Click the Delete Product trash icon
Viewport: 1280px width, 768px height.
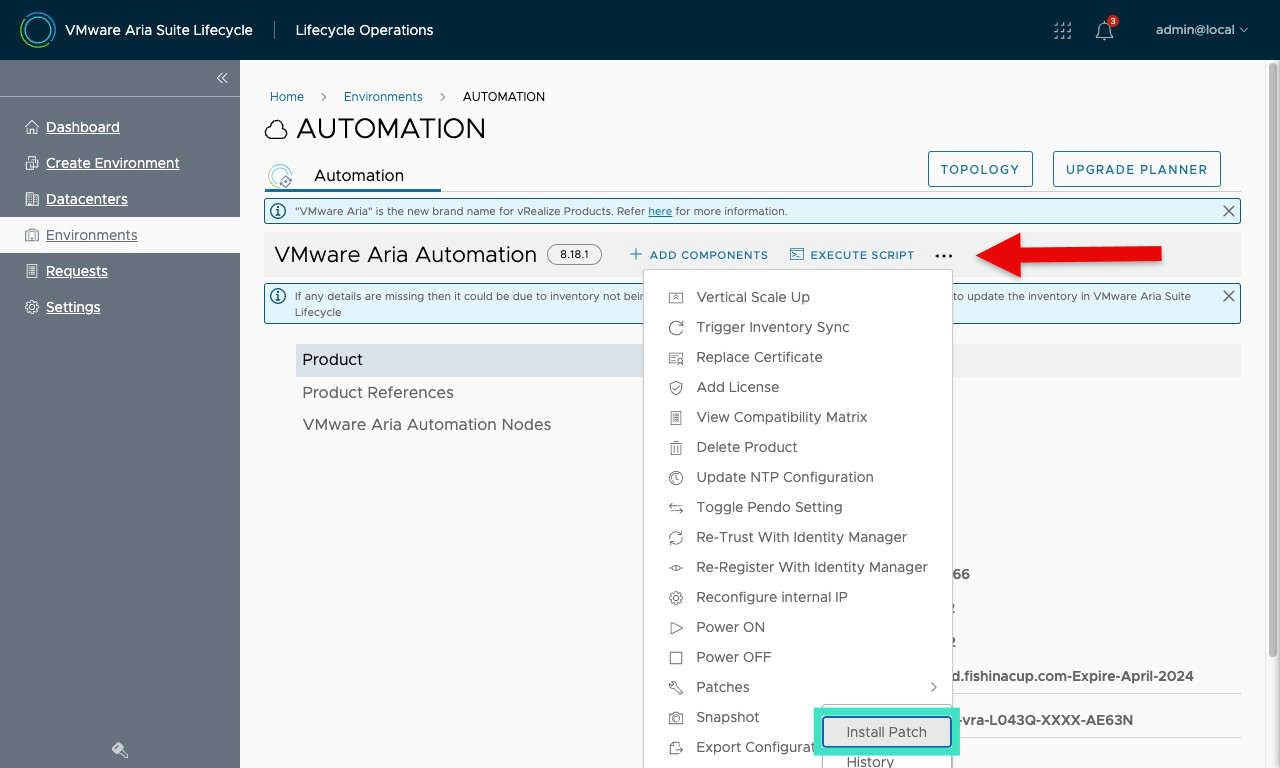(x=676, y=447)
